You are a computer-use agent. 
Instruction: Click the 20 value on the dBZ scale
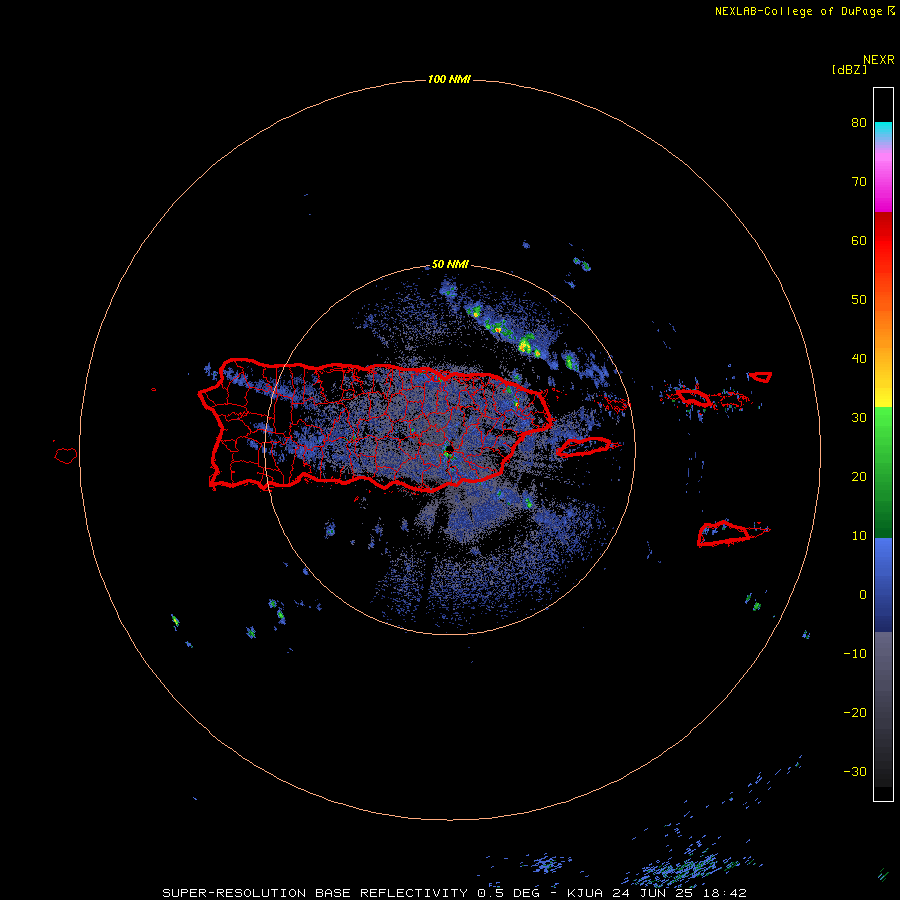coord(859,476)
